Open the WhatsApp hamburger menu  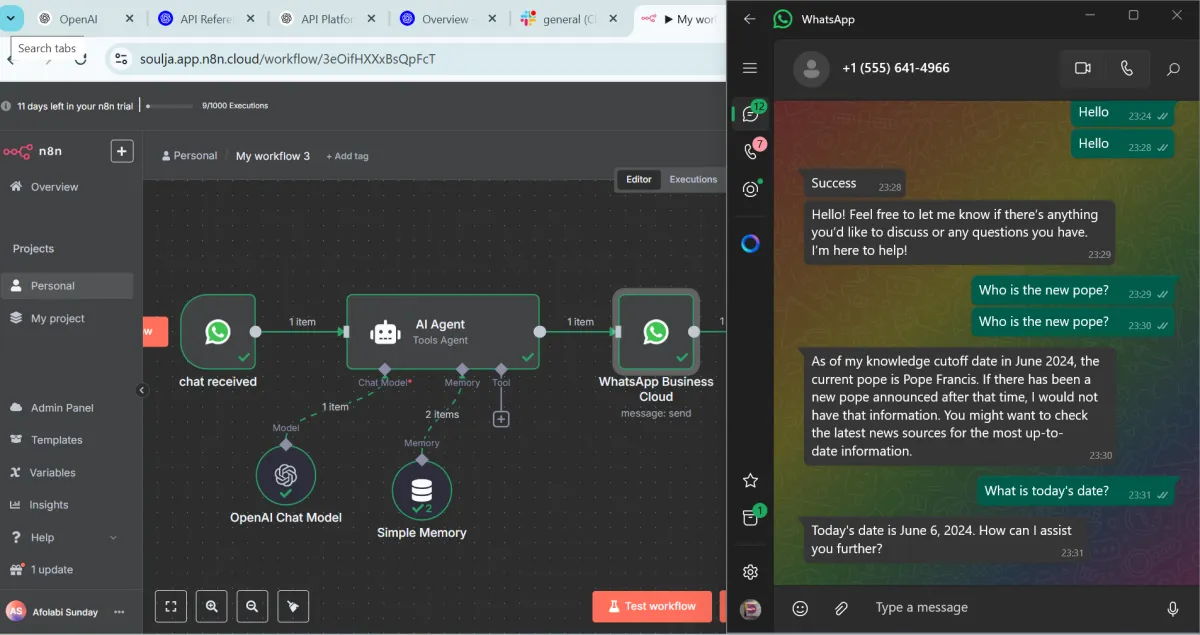(750, 68)
